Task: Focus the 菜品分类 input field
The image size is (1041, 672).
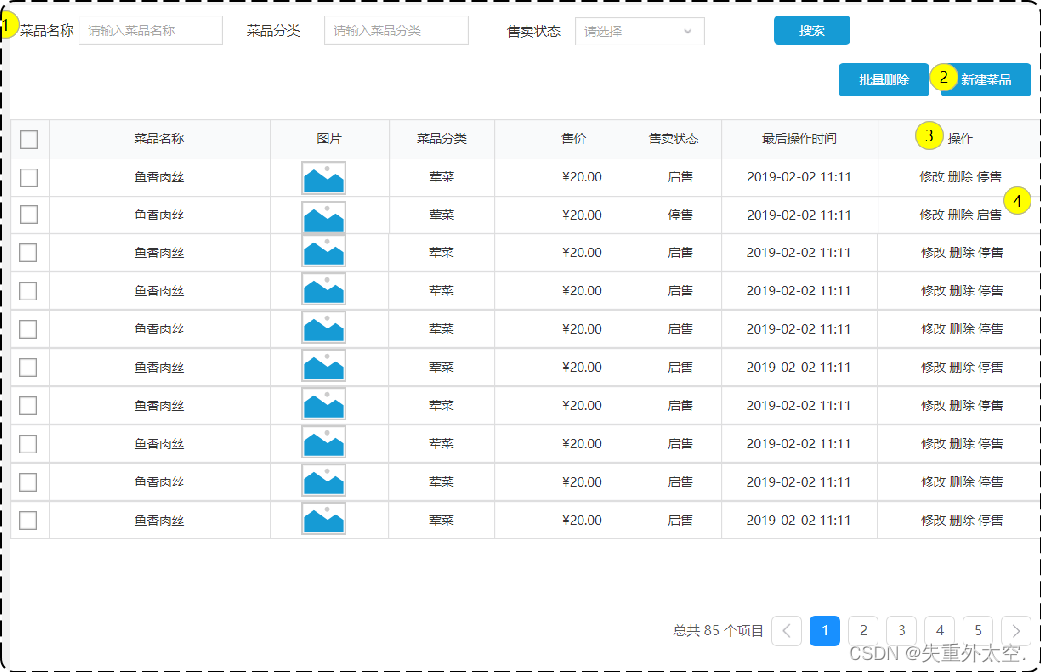Action: coord(396,31)
